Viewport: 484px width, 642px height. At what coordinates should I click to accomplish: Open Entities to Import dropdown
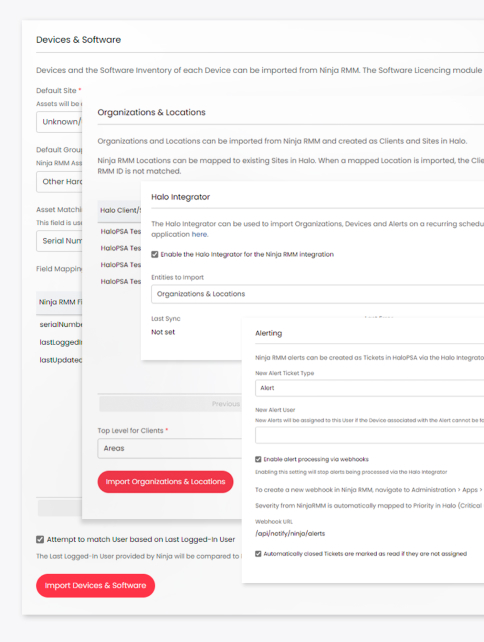tap(317, 294)
